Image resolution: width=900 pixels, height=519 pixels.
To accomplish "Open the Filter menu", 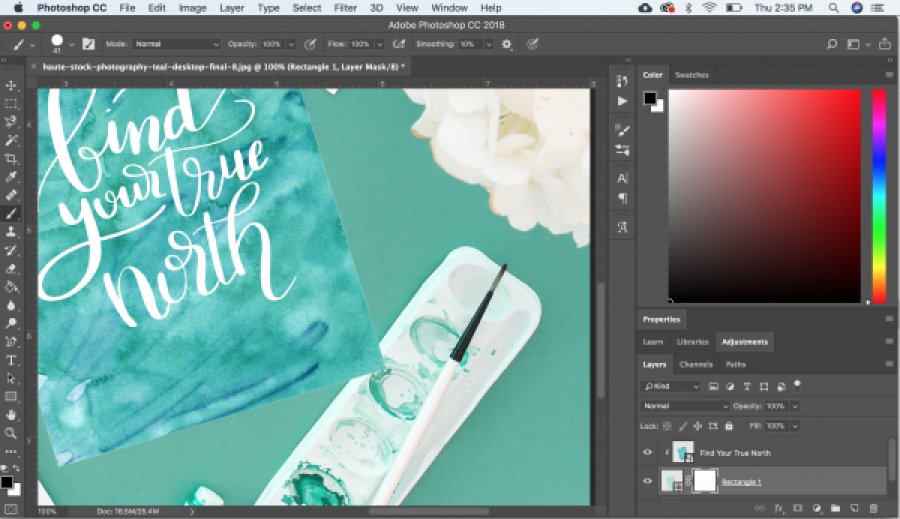I will 345,8.
